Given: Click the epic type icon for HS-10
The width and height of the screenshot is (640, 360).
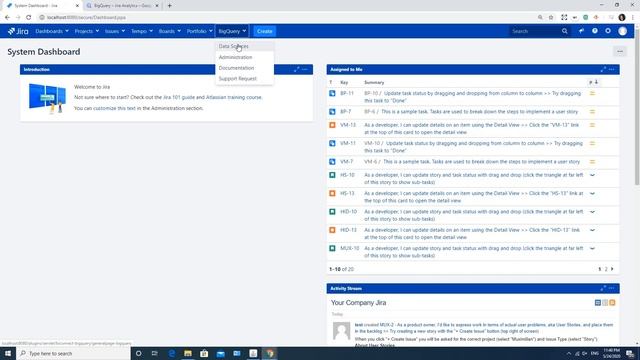Looking at the screenshot, I should [332, 175].
